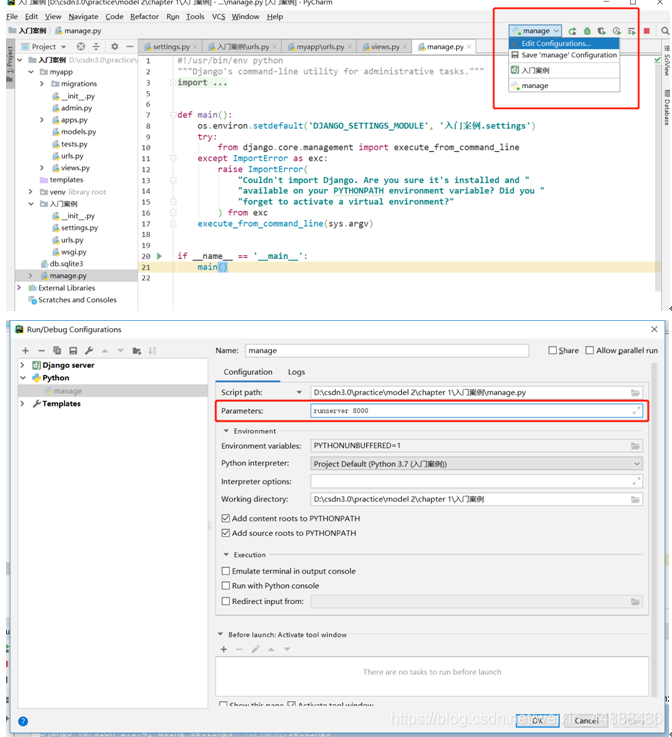
Task: Click Sort configurations icon
Action: [152, 351]
